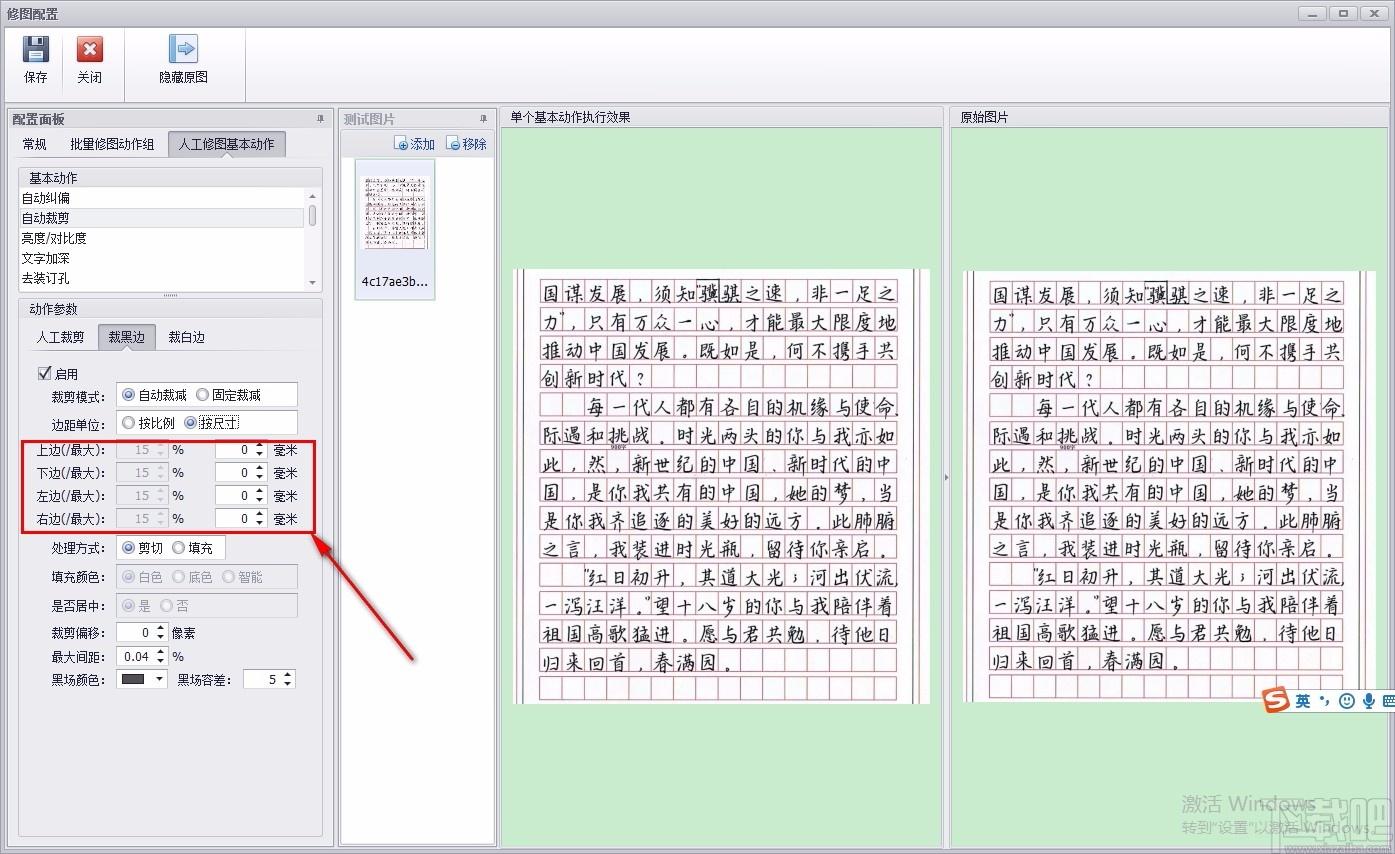Viewport: 1395px width, 854px height.
Task: Click the 最大间距 0.04 value field
Action: coord(135,657)
